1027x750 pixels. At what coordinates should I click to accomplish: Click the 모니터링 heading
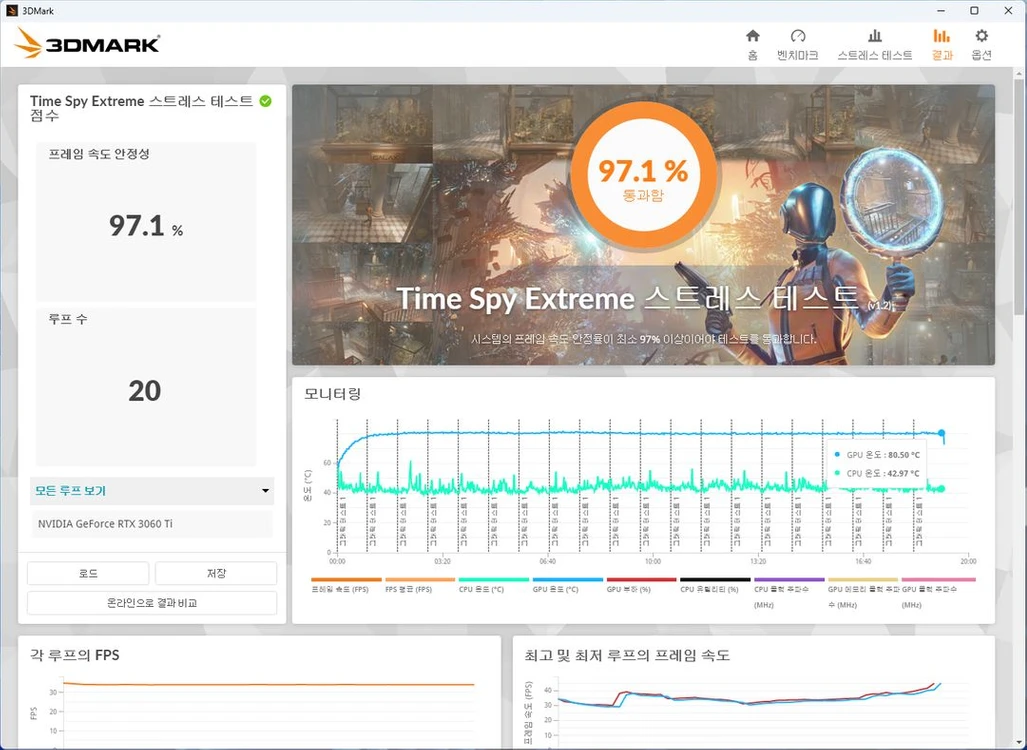coord(333,394)
